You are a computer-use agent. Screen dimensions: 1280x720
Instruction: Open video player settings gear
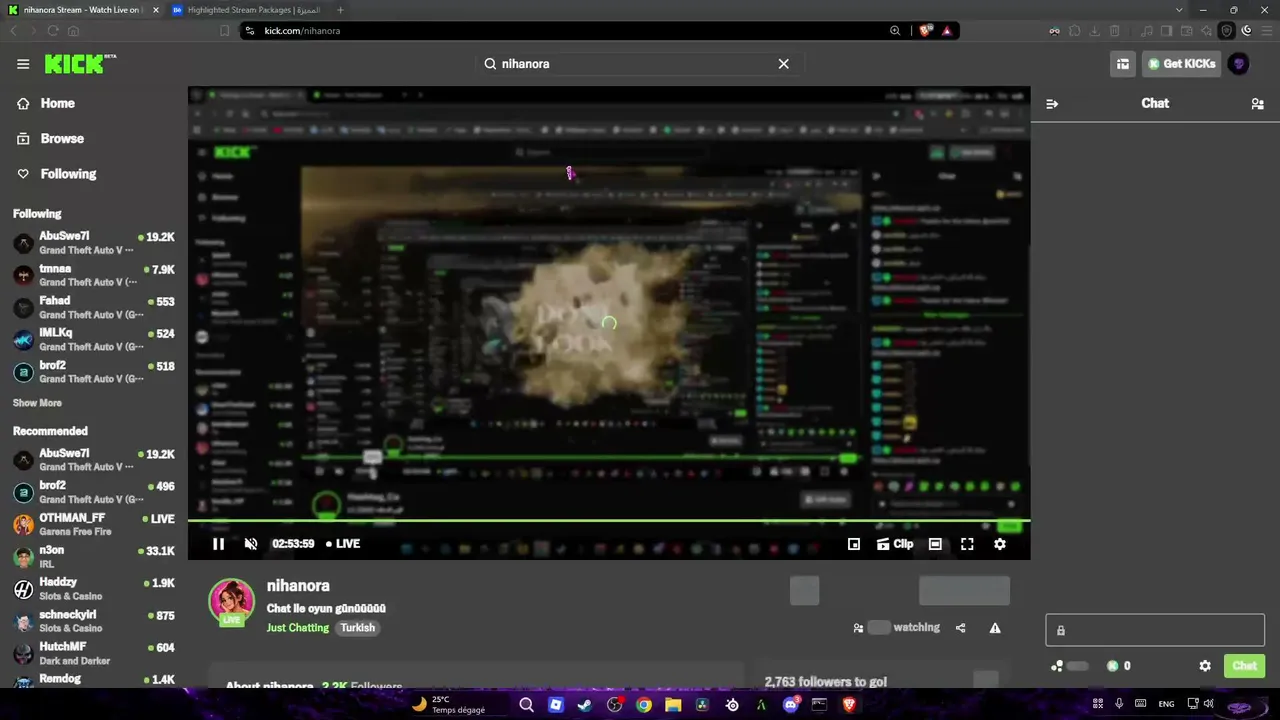tap(1000, 544)
